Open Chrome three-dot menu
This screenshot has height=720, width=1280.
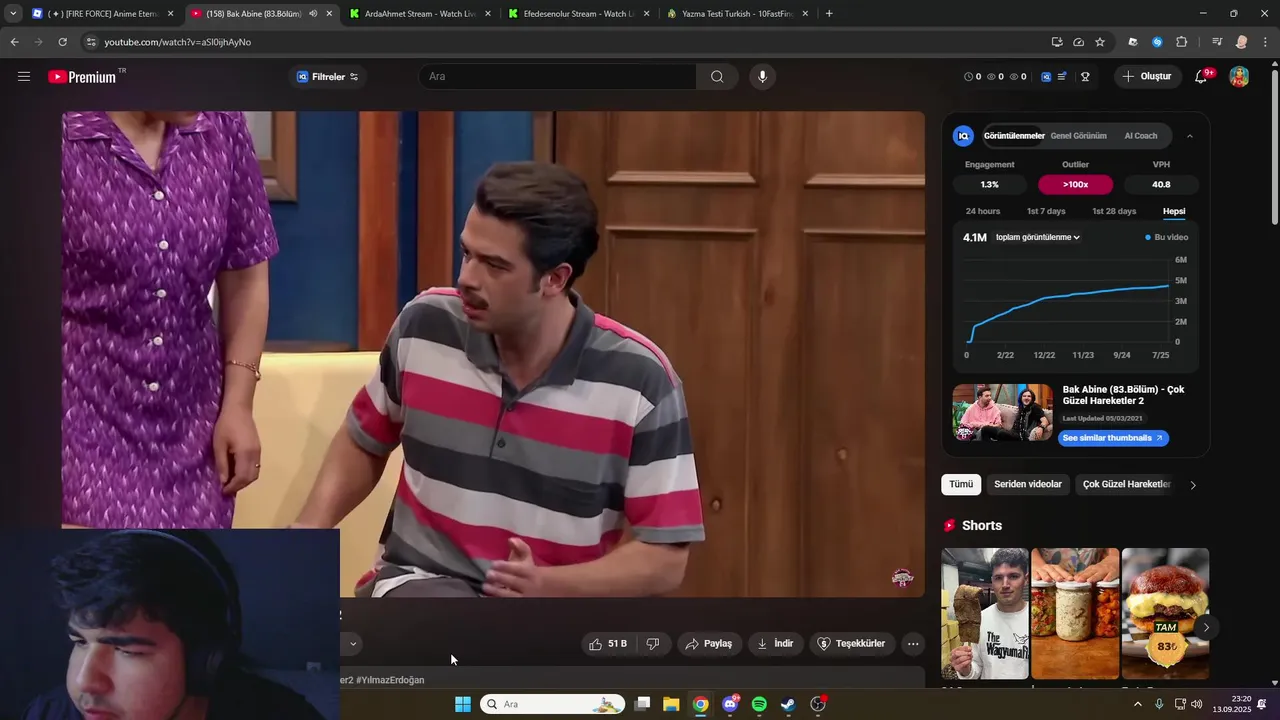click(x=1265, y=42)
